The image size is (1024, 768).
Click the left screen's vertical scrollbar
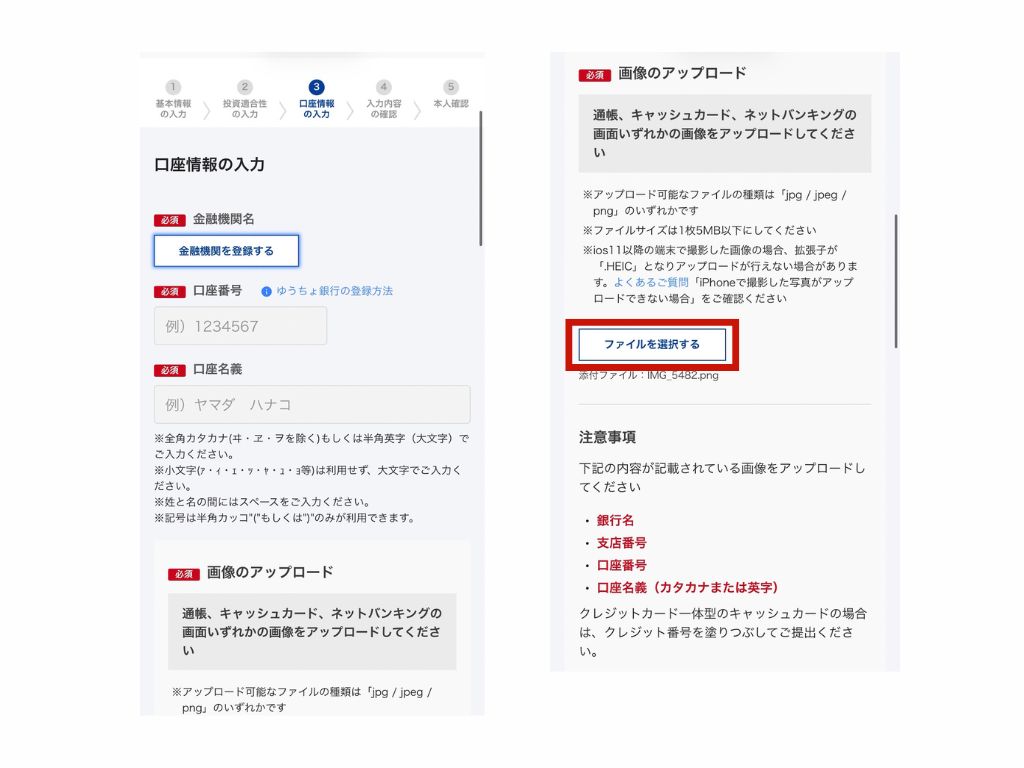[x=481, y=178]
